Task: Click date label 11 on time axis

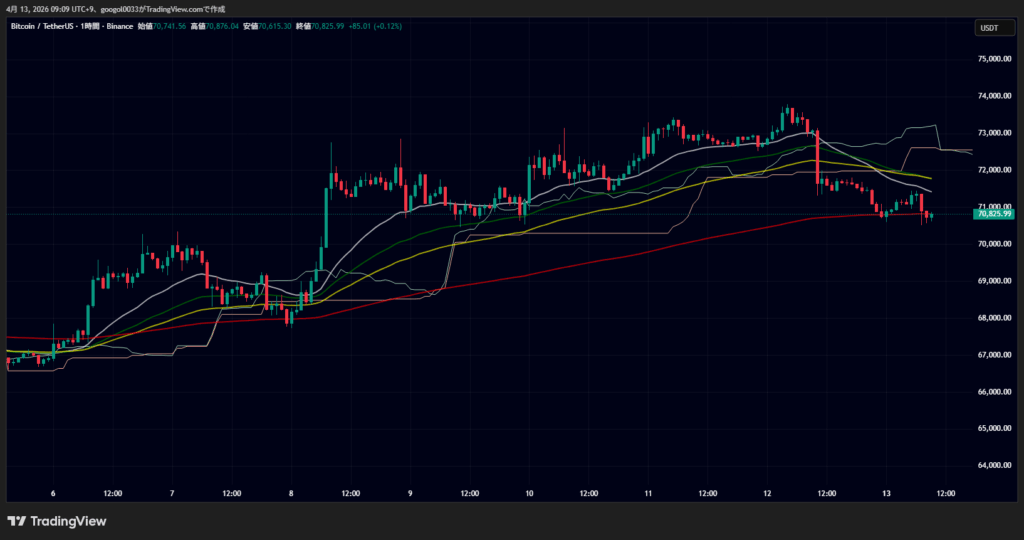Action: click(648, 494)
